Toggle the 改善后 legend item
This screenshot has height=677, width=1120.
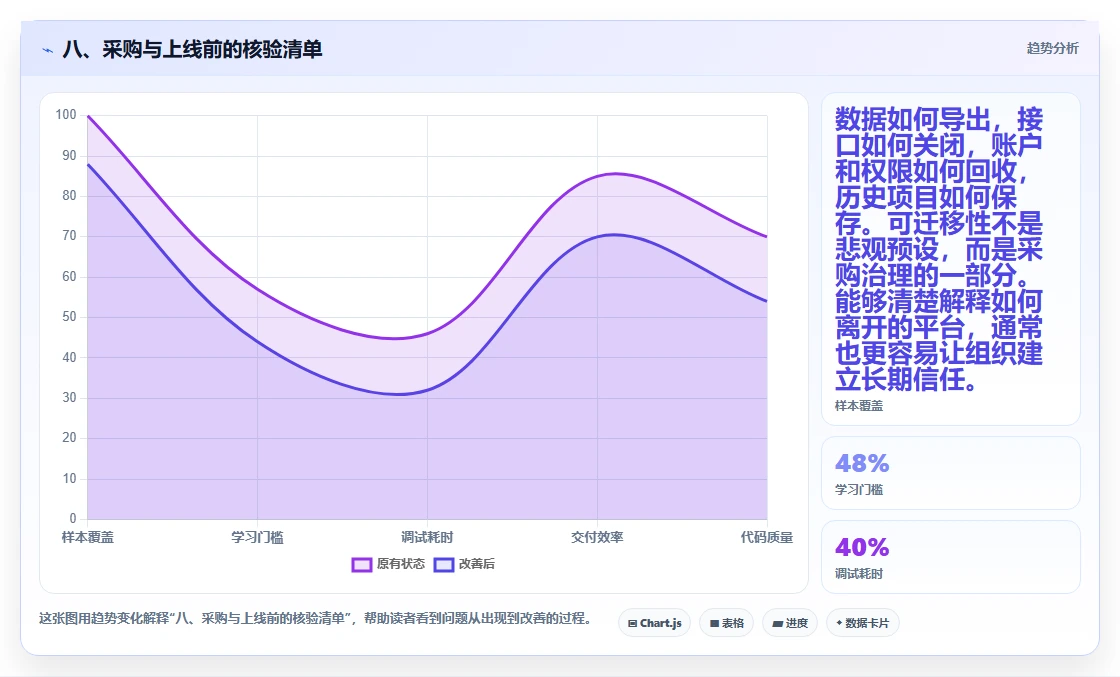point(464,564)
